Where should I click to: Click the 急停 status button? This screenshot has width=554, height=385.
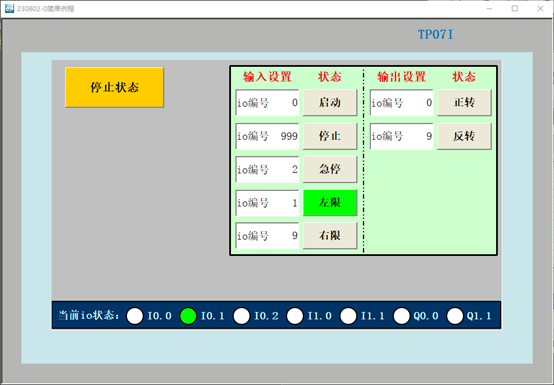point(330,170)
